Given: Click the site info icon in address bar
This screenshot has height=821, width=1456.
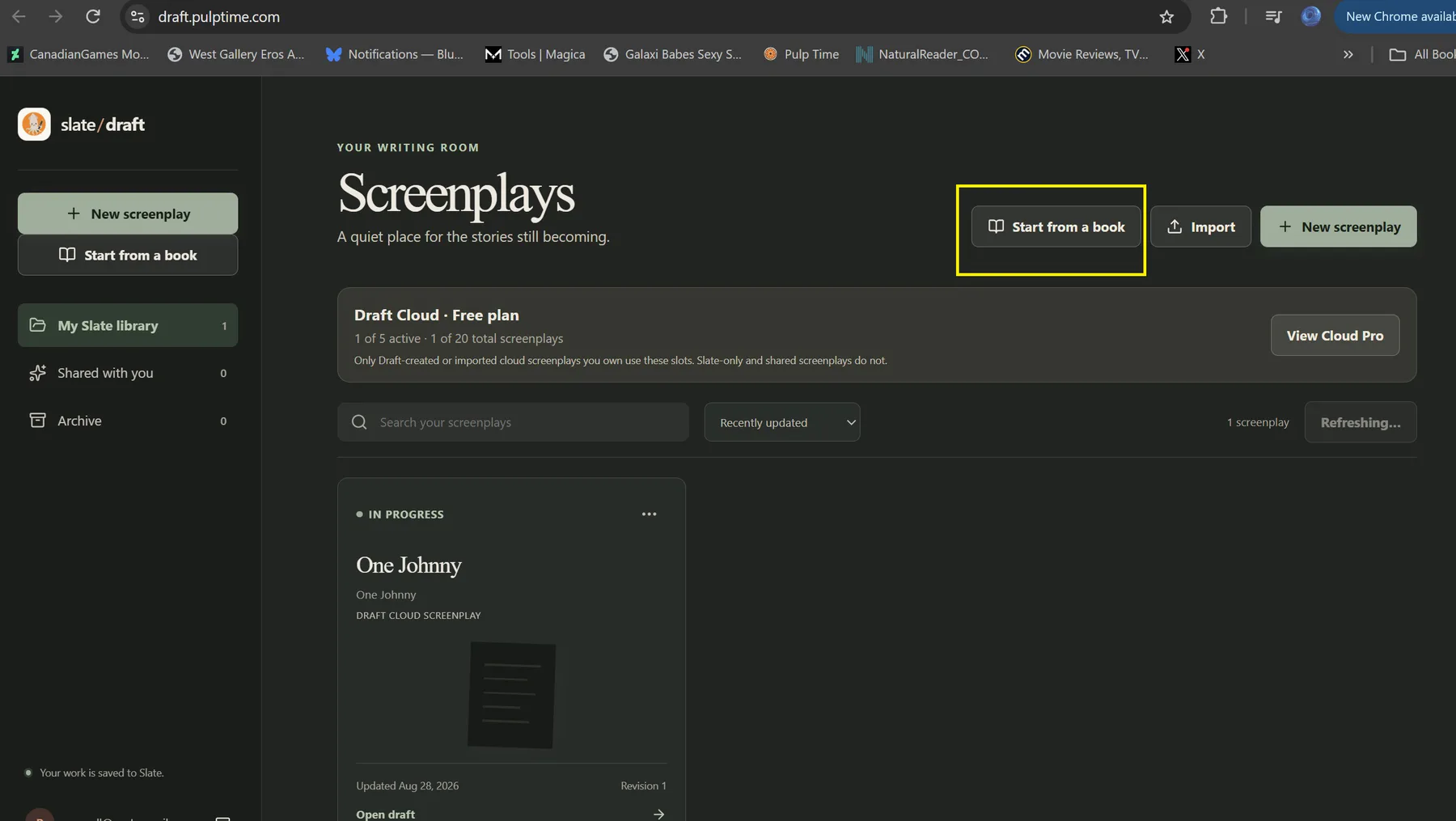Looking at the screenshot, I should (138, 16).
